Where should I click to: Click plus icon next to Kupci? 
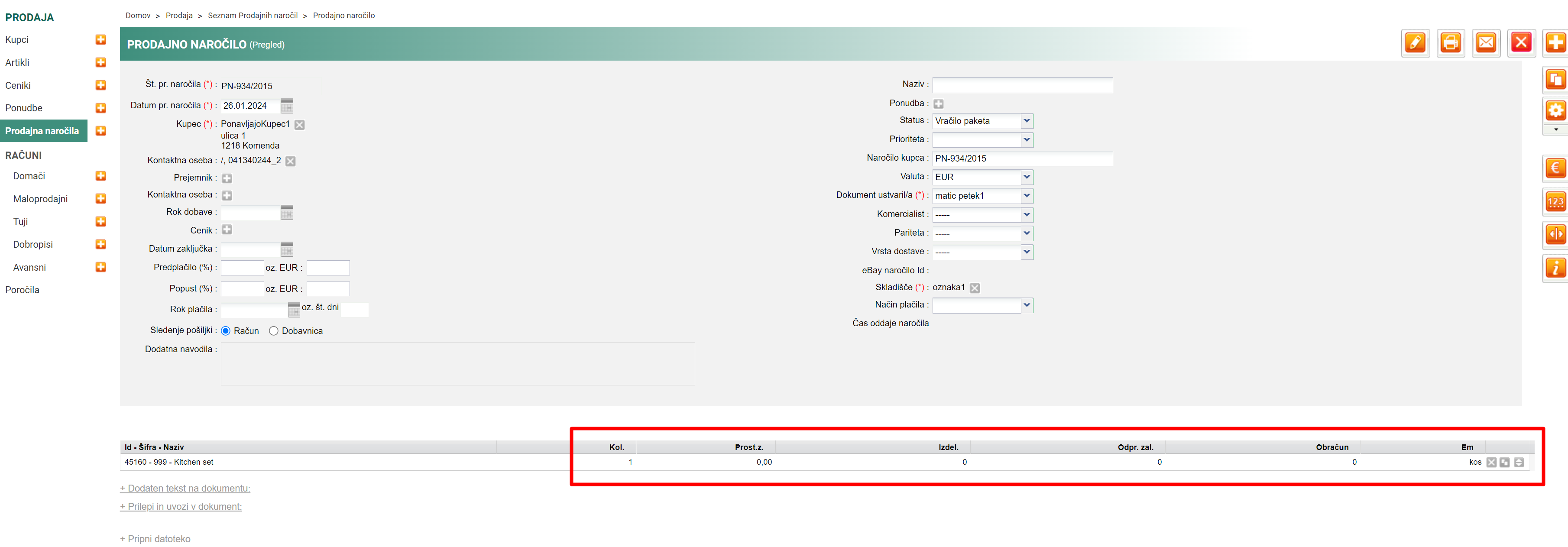[x=101, y=39]
